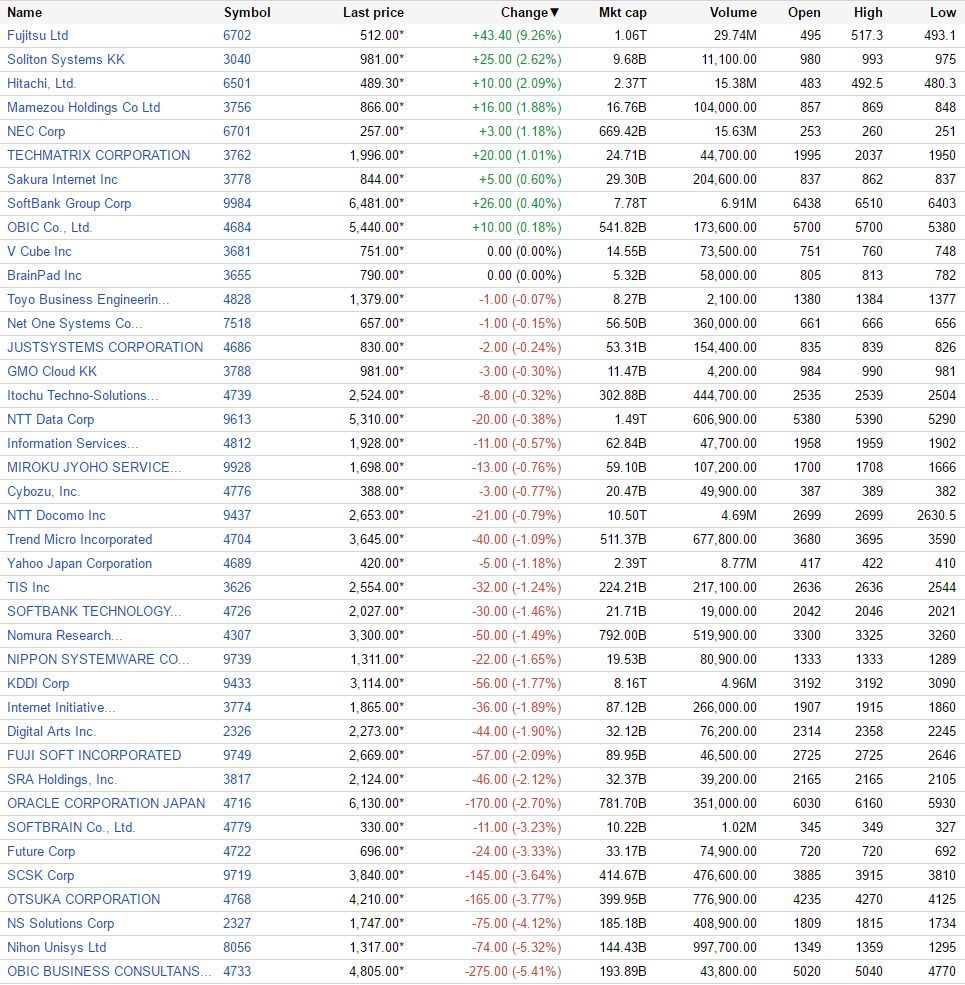Viewport: 965px width, 985px height.
Task: Open the NEC Corp stock link
Action: 36,132
